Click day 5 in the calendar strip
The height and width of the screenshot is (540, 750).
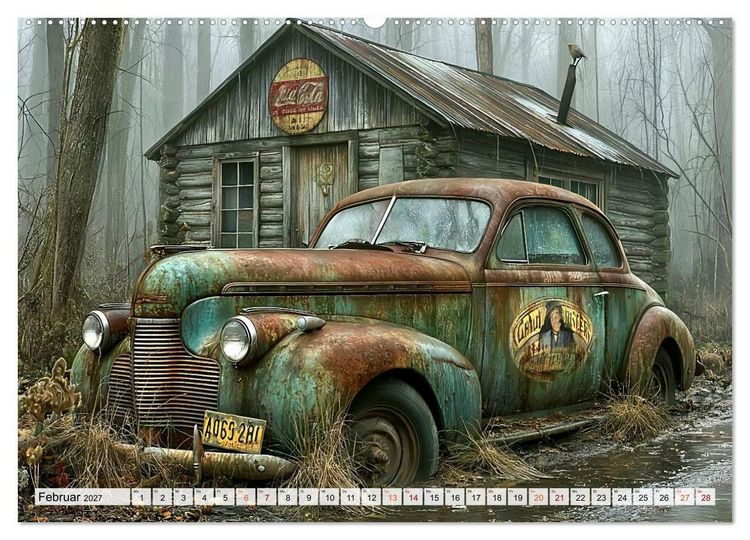click(225, 497)
